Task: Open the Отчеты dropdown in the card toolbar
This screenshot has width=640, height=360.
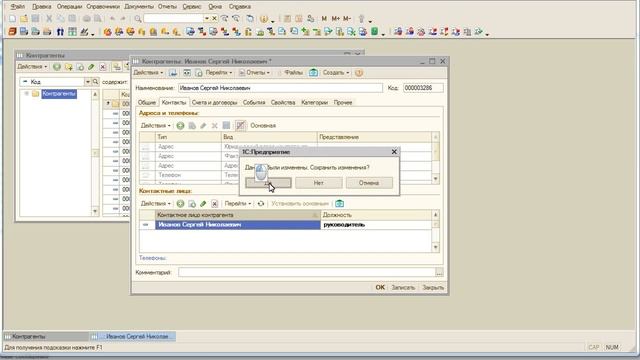Action: click(x=254, y=73)
